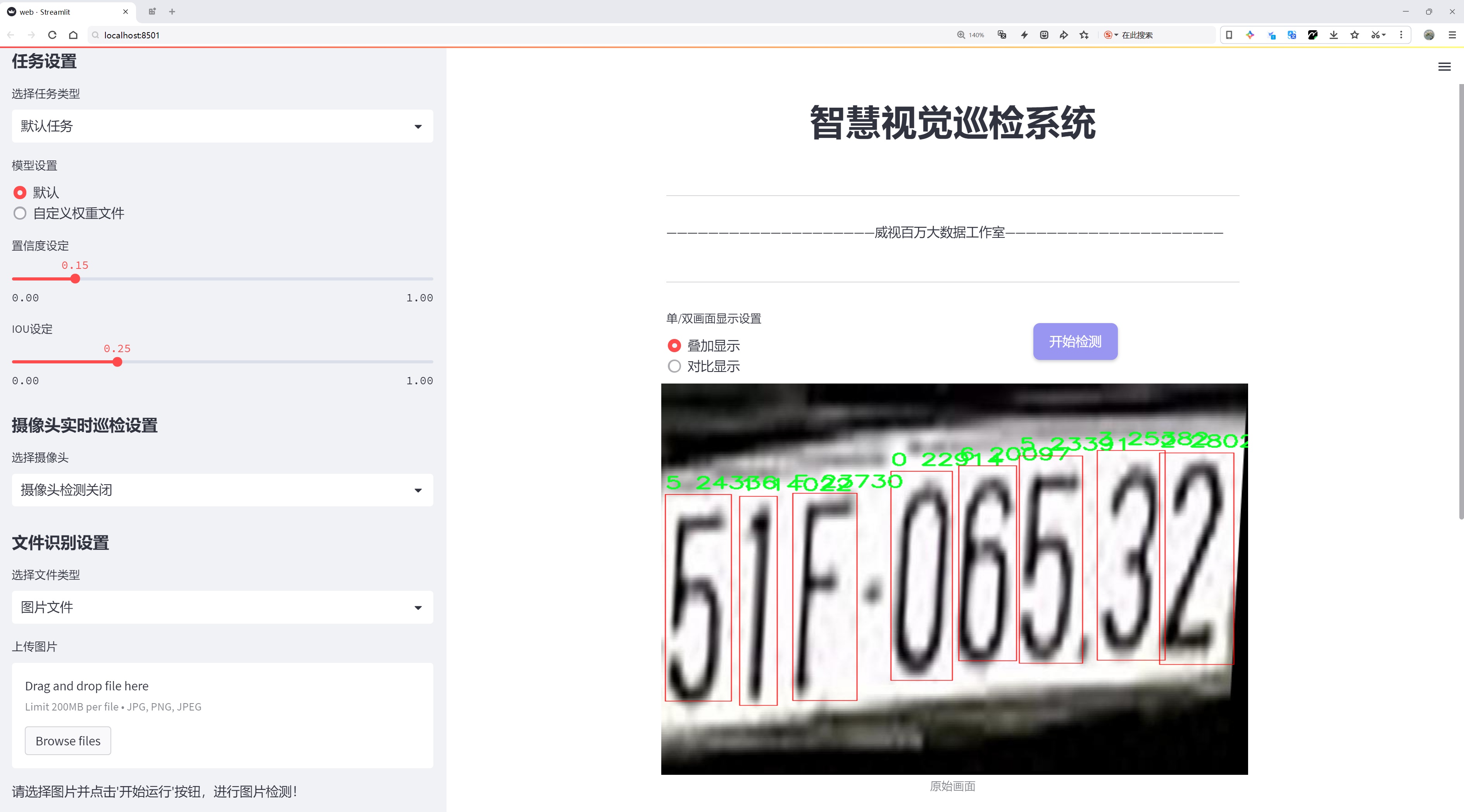Click the drag and drop upload area
Screen dimensions: 1464x812
pos(222,716)
